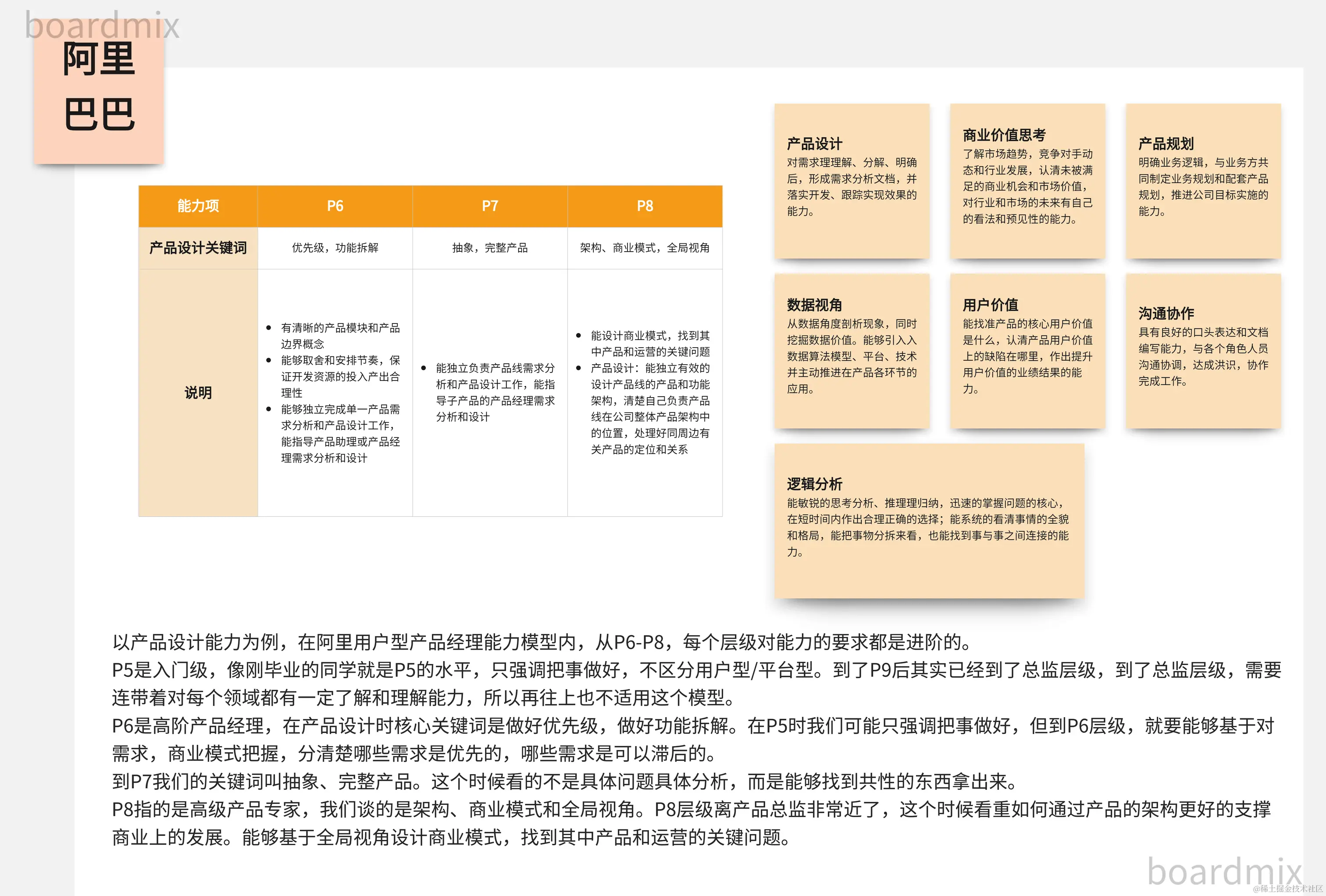Screen dimensions: 1326x896
Task: Click the 用户价值 sticky note
Action: 1027,351
